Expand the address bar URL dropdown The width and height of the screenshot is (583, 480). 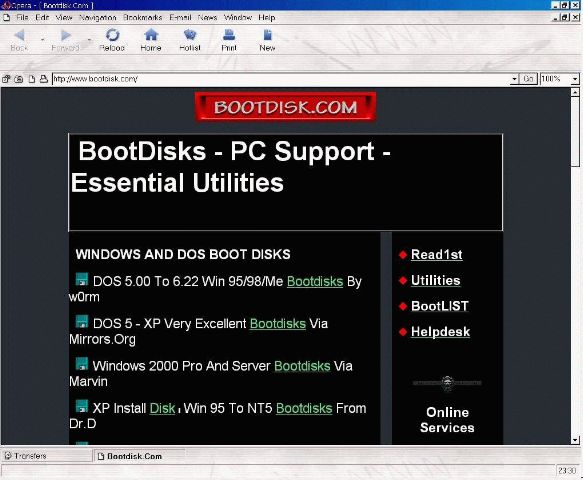pos(514,79)
